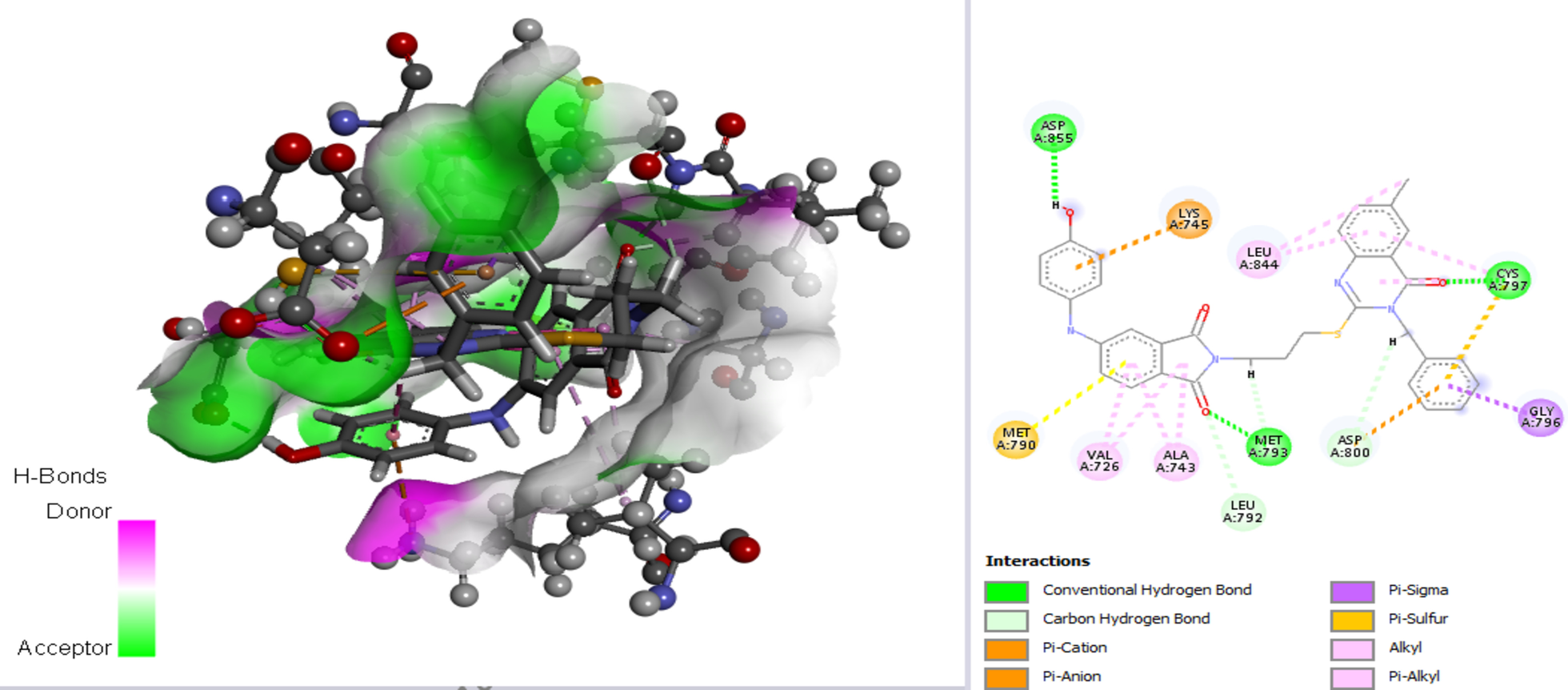Click the Alkyl legend label

[x=1406, y=648]
